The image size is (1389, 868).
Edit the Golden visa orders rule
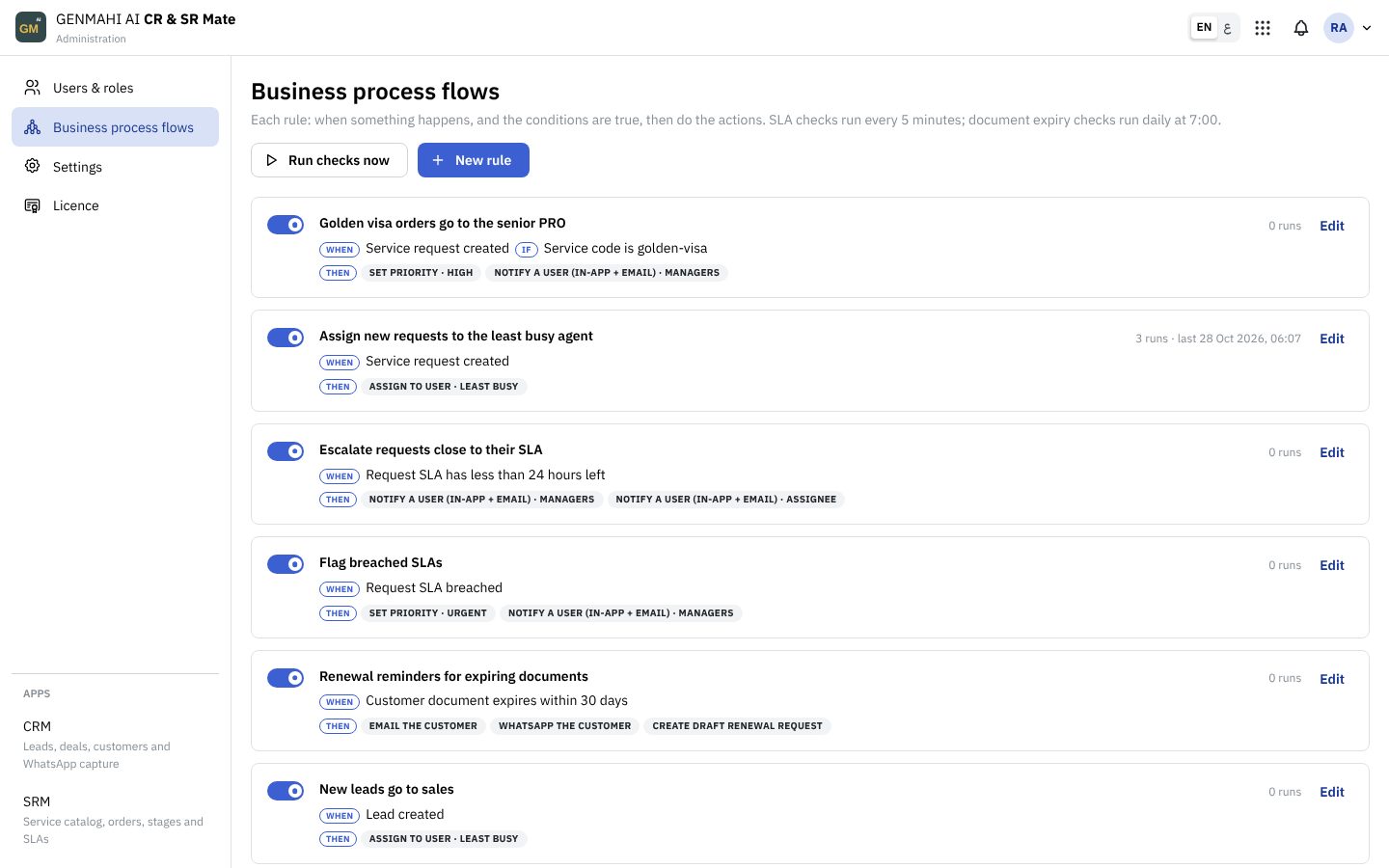[1332, 226]
